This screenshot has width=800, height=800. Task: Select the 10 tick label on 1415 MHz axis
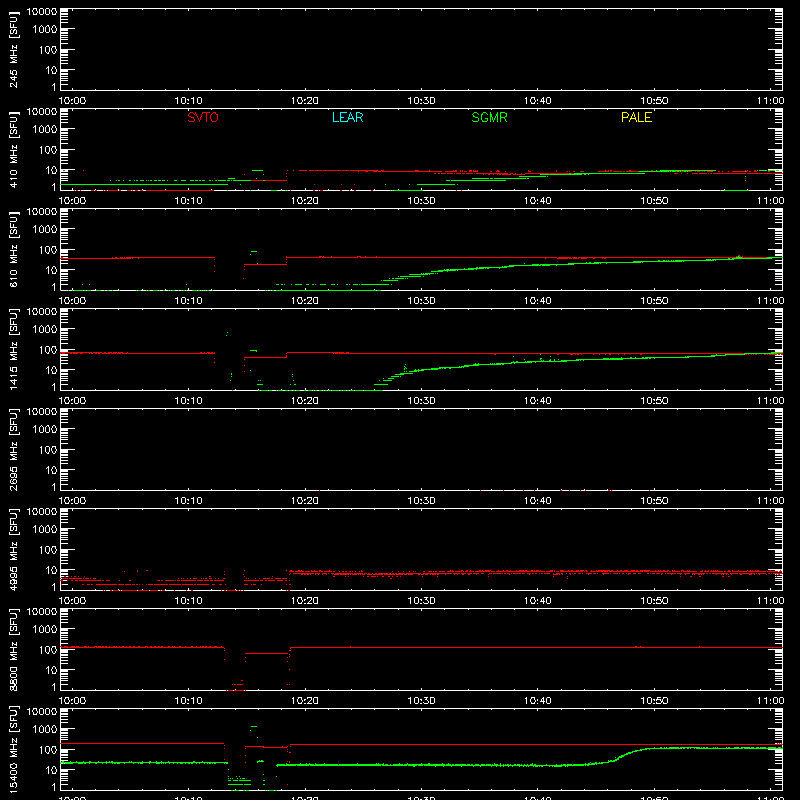click(51, 370)
